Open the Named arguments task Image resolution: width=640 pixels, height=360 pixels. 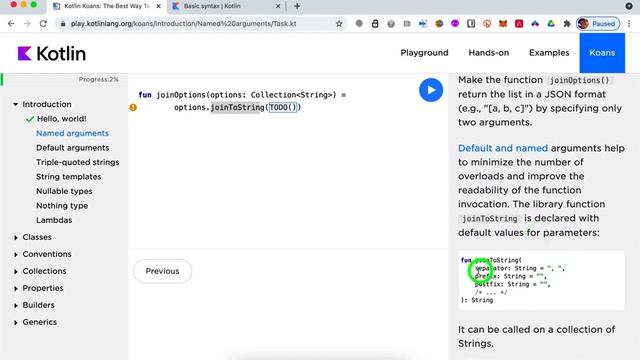tap(72, 133)
